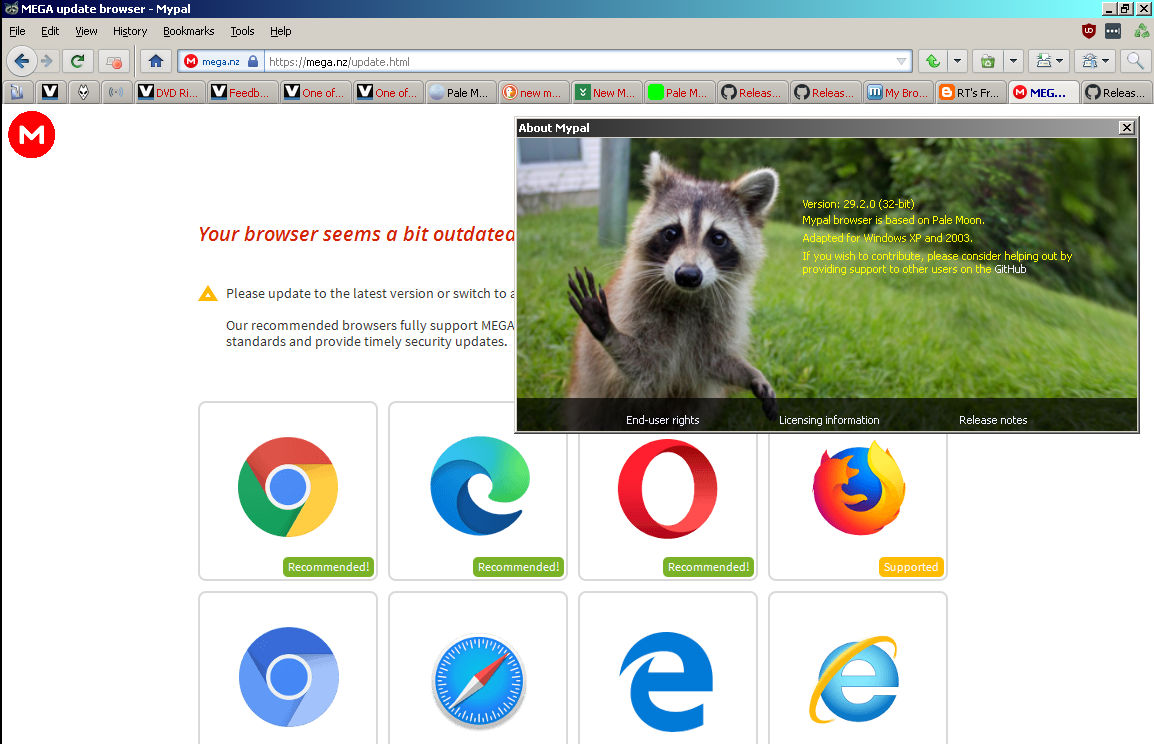Click the legacy Edge blue e icon
The image size is (1154, 744).
(x=667, y=681)
